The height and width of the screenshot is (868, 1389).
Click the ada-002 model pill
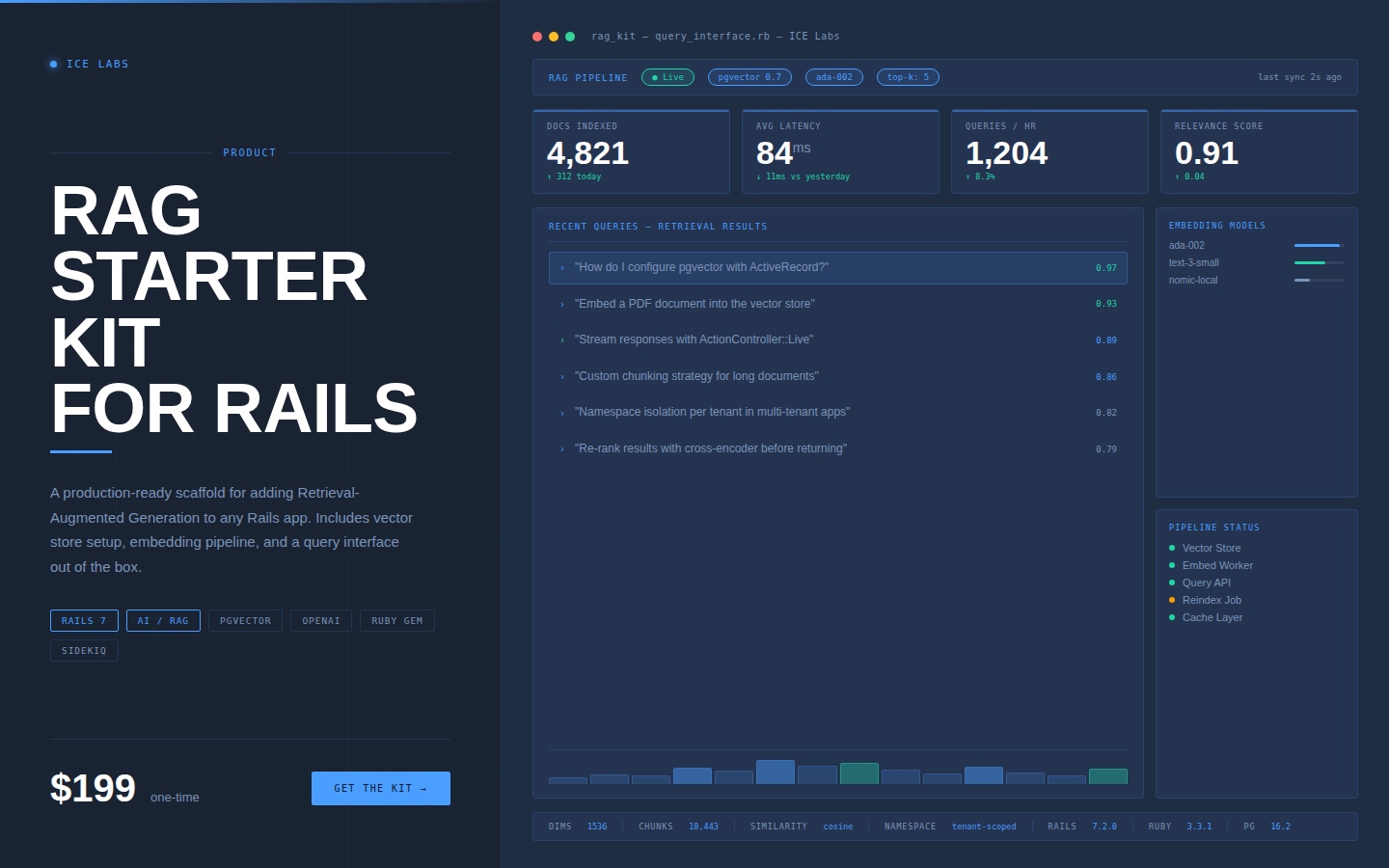833,77
